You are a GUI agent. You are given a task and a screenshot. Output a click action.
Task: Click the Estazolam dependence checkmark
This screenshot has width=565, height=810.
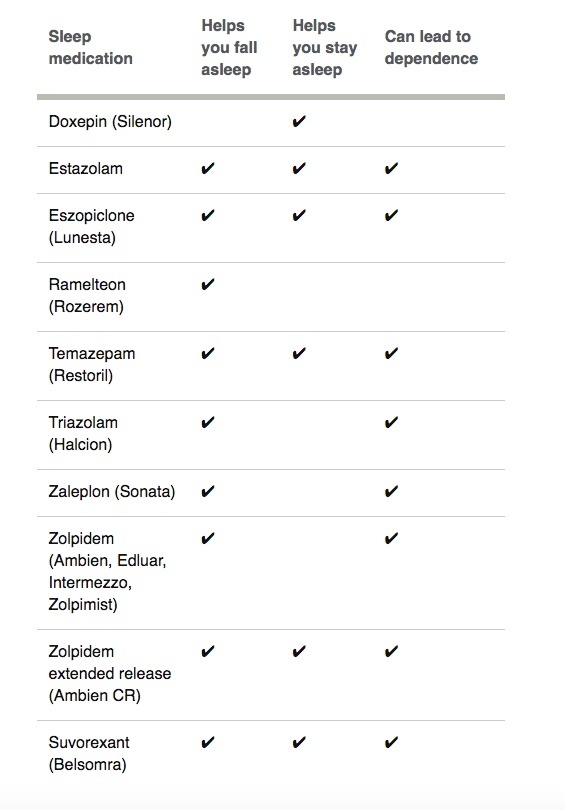(x=391, y=168)
